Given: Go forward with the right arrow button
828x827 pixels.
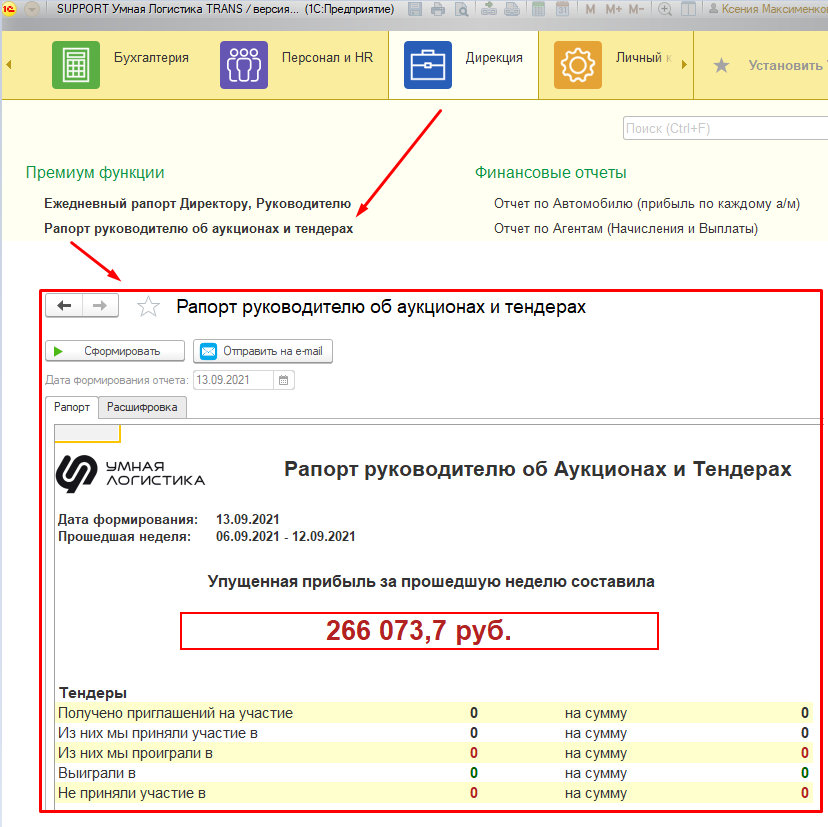Looking at the screenshot, I should [x=100, y=306].
